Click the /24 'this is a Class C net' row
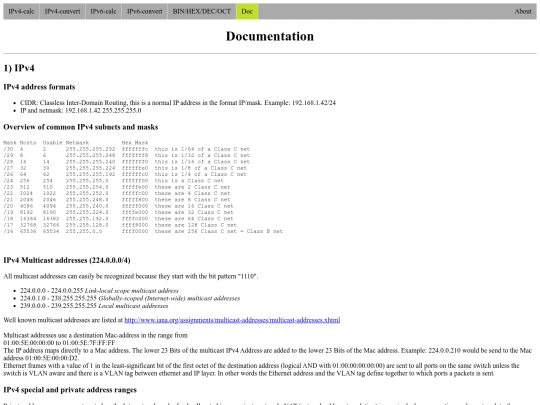540x405 pixels. point(114,180)
